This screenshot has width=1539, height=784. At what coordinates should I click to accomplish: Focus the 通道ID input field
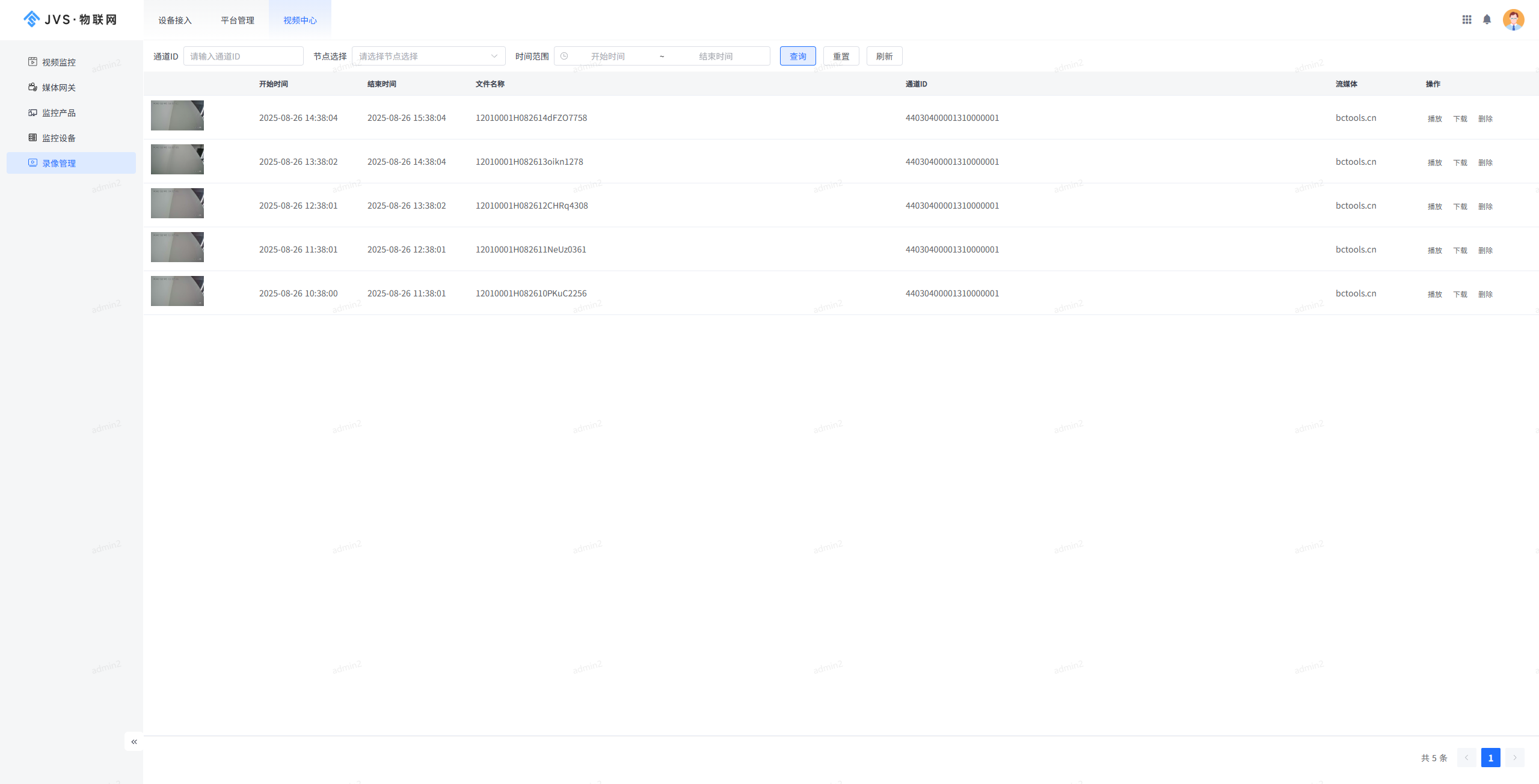pos(243,56)
